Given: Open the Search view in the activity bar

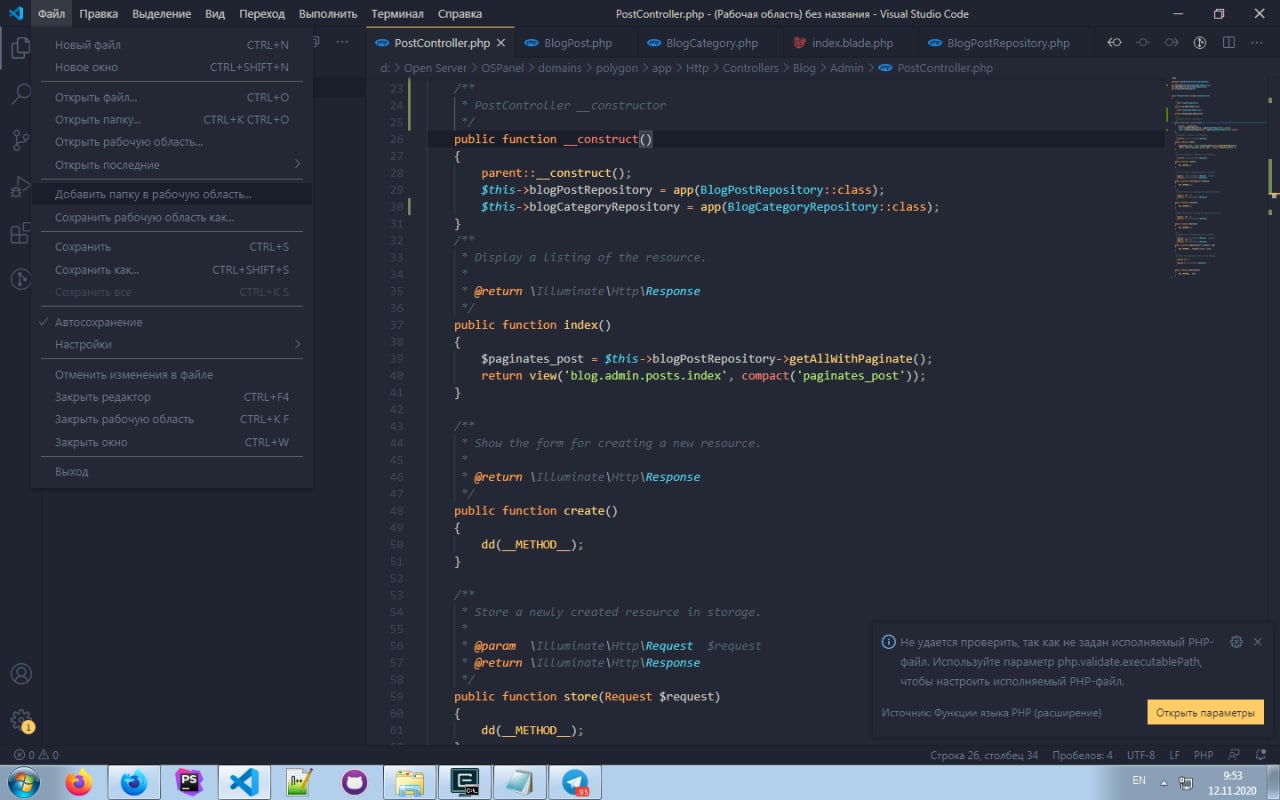Looking at the screenshot, I should click(20, 94).
